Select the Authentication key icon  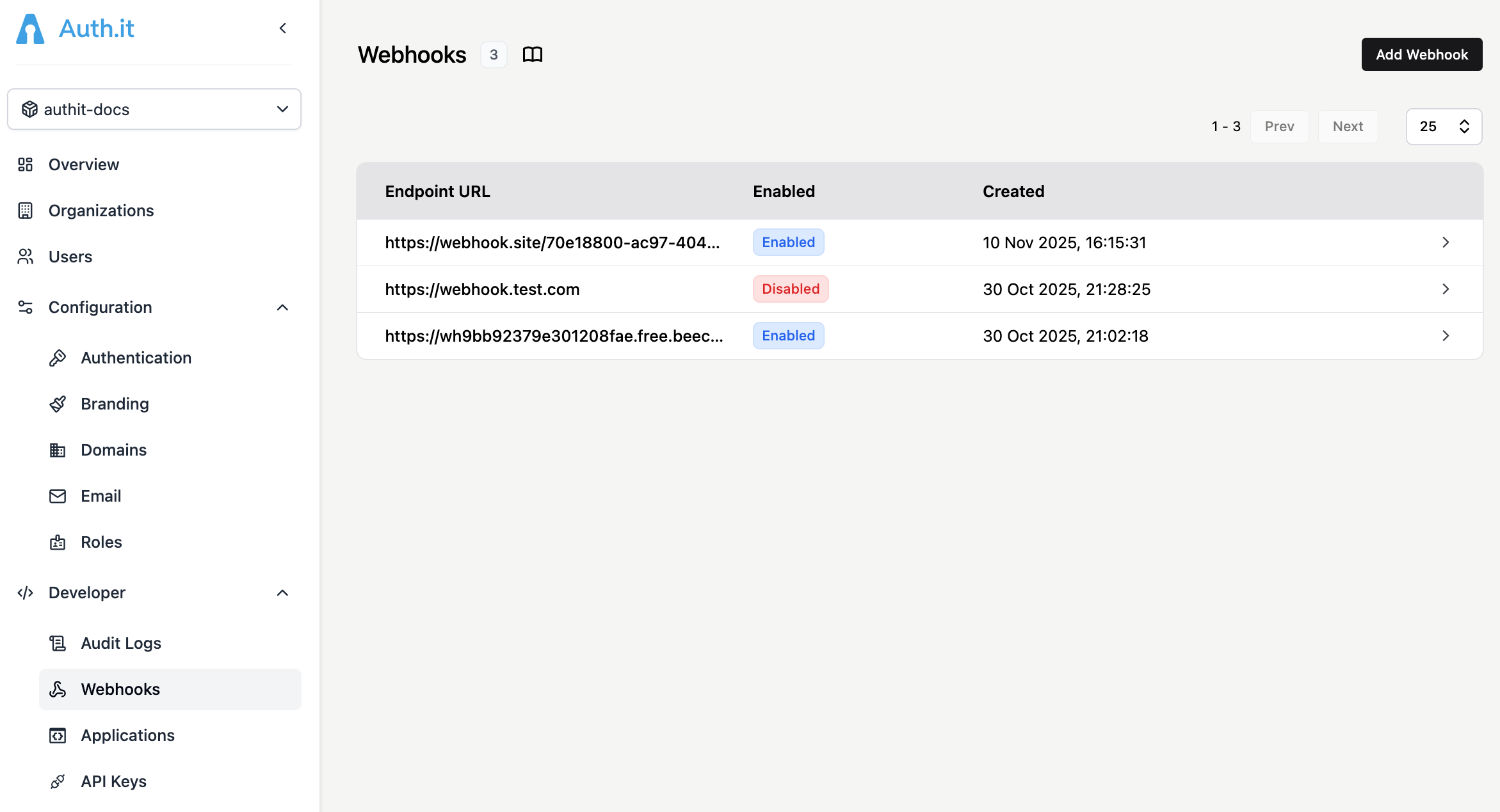(58, 357)
